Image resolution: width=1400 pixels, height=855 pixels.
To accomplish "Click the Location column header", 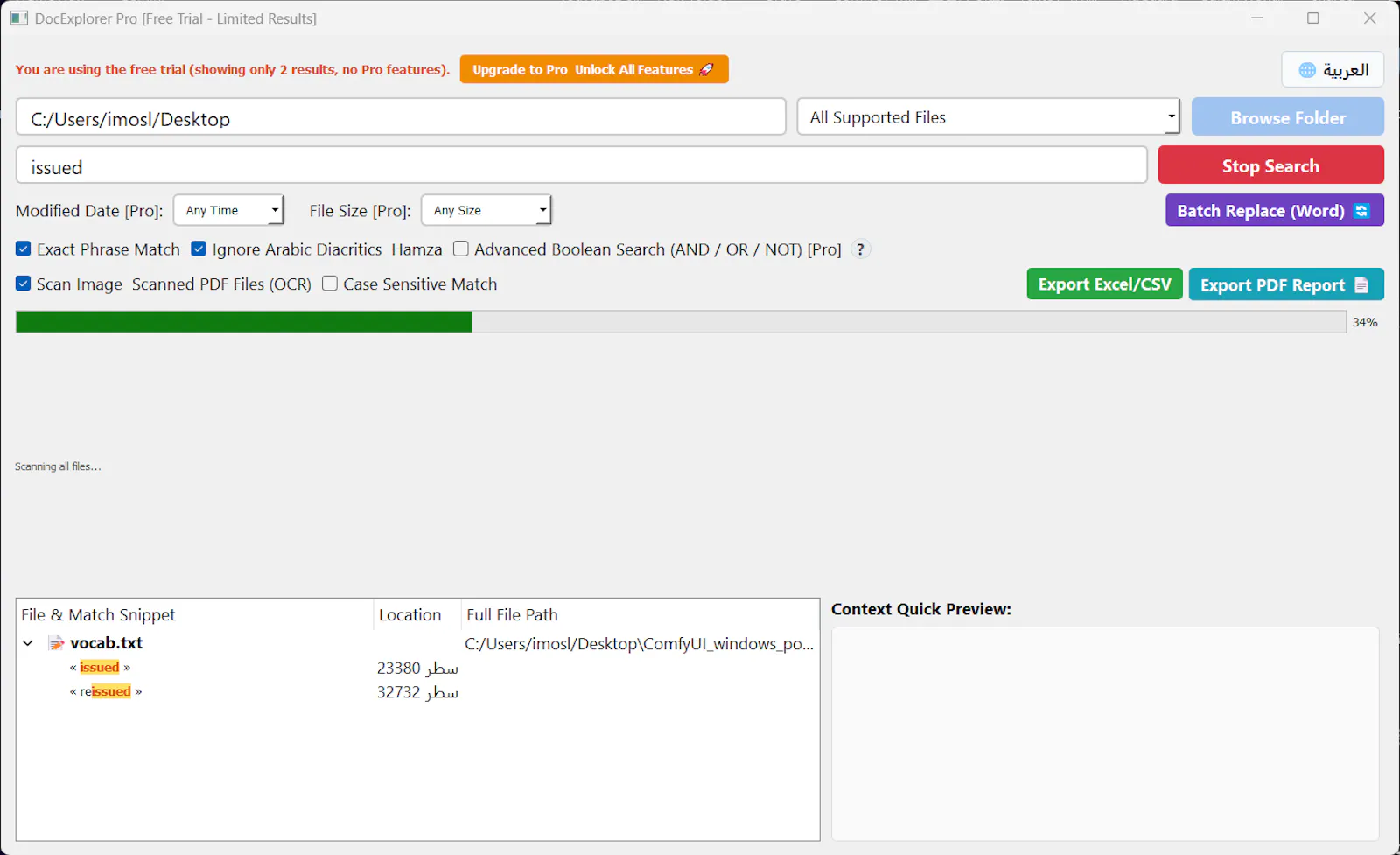I will coord(417,615).
